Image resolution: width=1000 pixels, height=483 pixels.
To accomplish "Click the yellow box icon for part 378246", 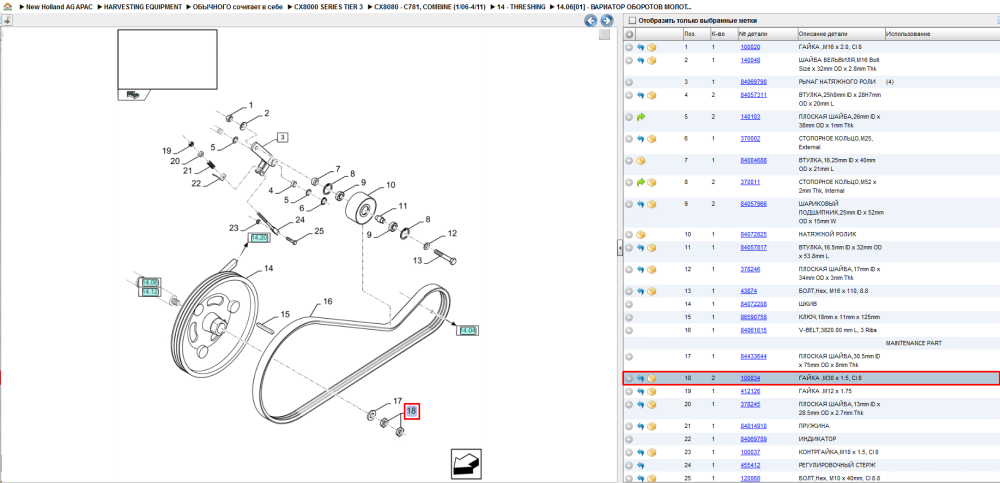I will point(652,269).
